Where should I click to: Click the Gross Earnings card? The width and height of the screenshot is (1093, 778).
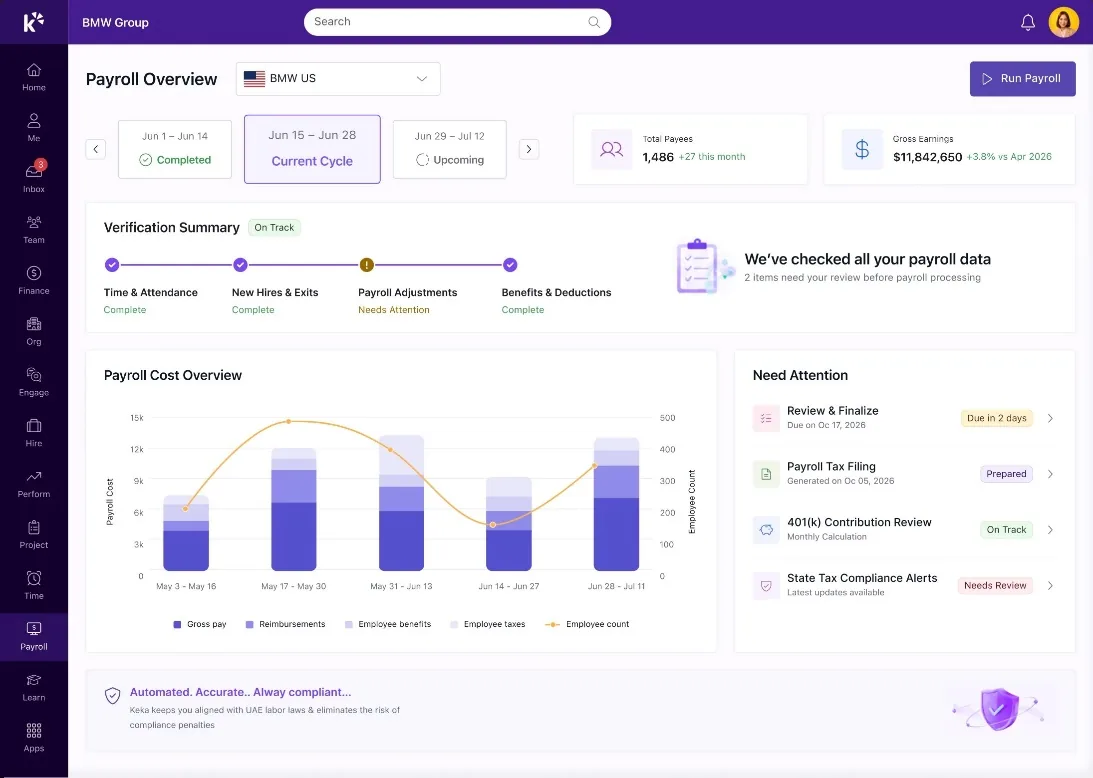coord(949,149)
